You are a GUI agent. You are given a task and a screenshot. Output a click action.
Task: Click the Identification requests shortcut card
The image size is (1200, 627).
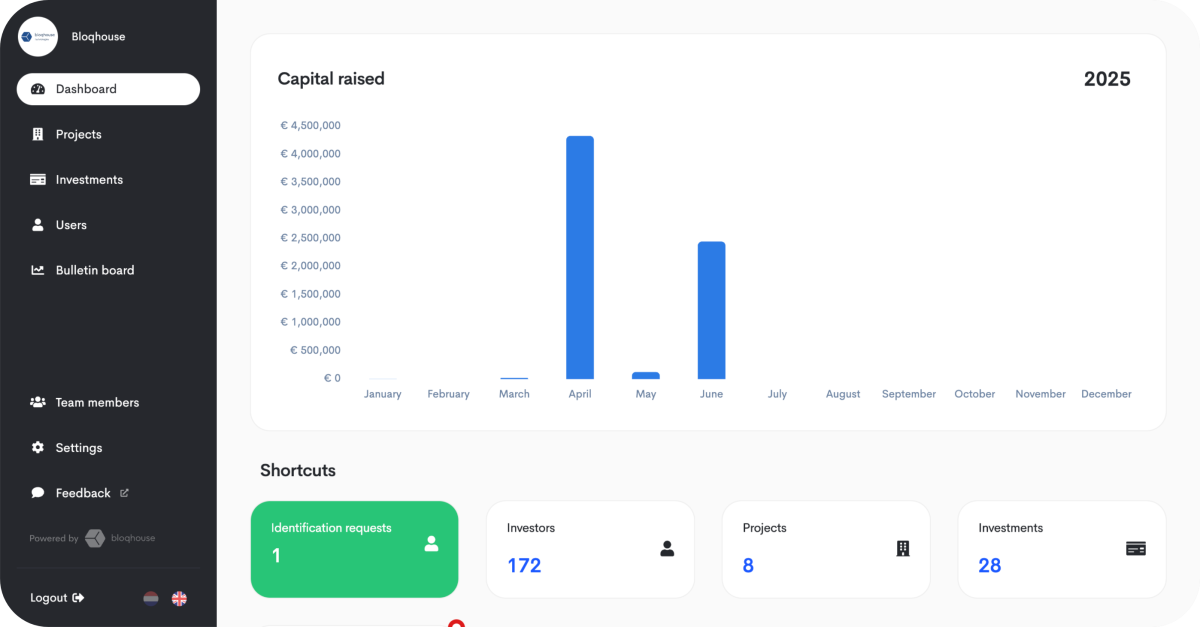(354, 549)
